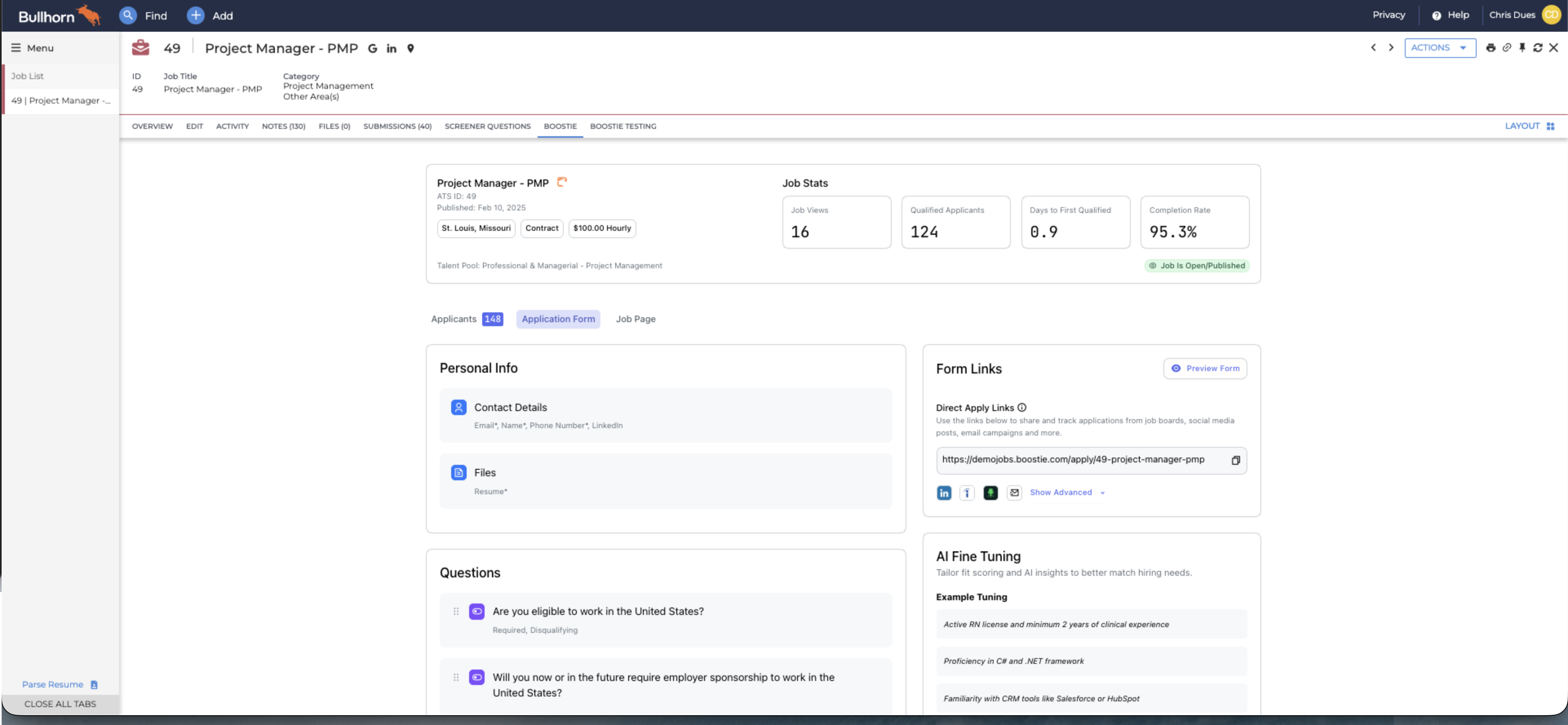Click Close All Tabs in the sidebar
The image size is (1568, 725).
[60, 704]
